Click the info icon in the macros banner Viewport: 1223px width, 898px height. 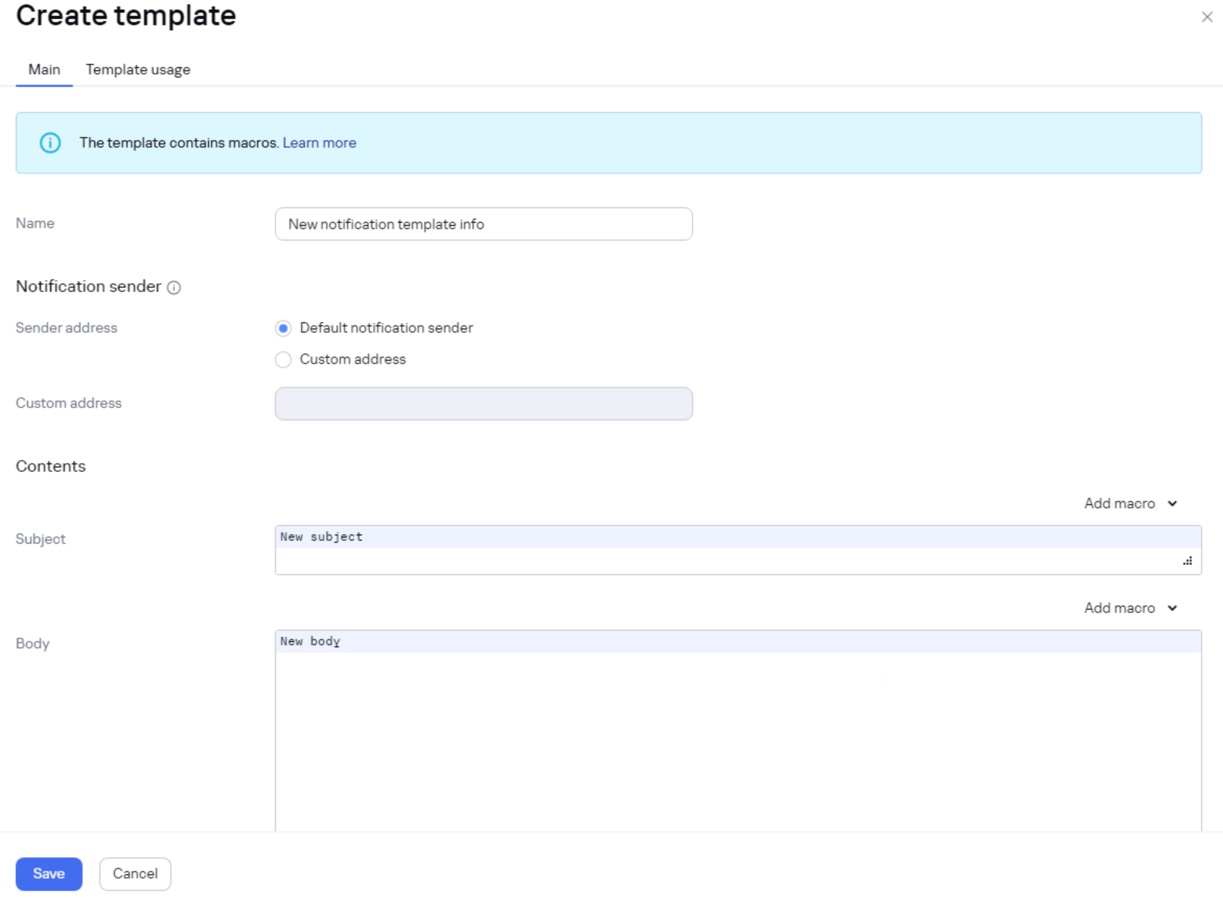(x=50, y=143)
